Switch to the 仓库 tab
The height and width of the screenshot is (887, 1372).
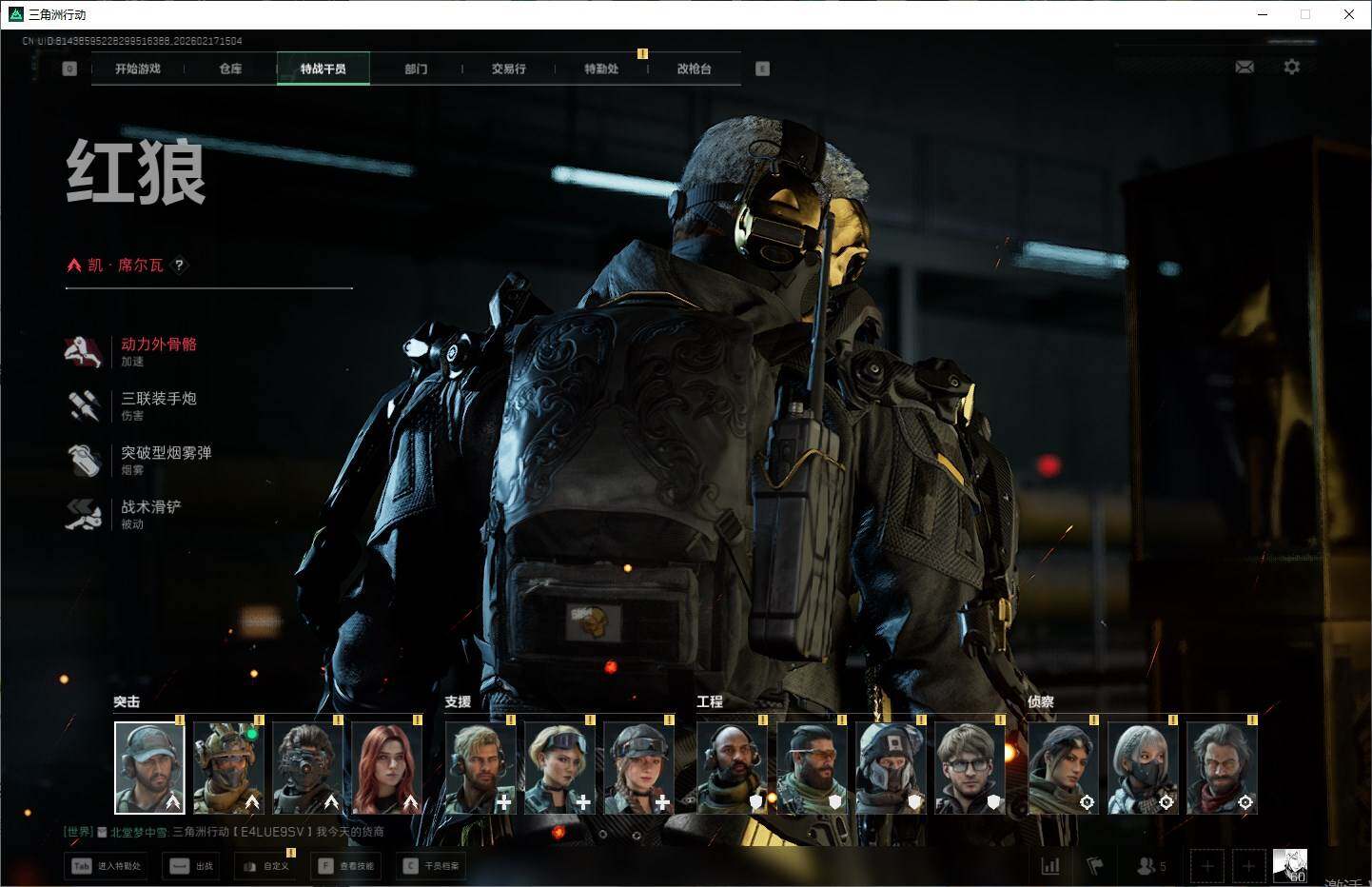click(x=230, y=69)
